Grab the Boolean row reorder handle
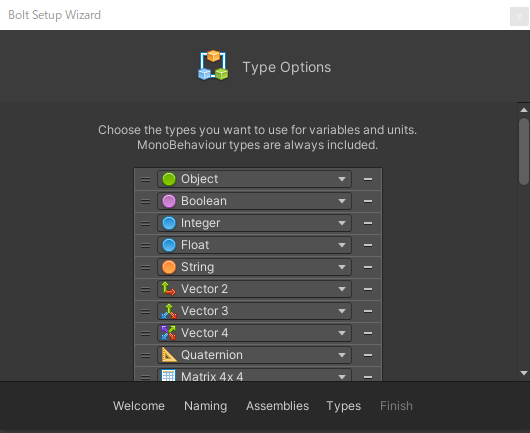 [146, 201]
